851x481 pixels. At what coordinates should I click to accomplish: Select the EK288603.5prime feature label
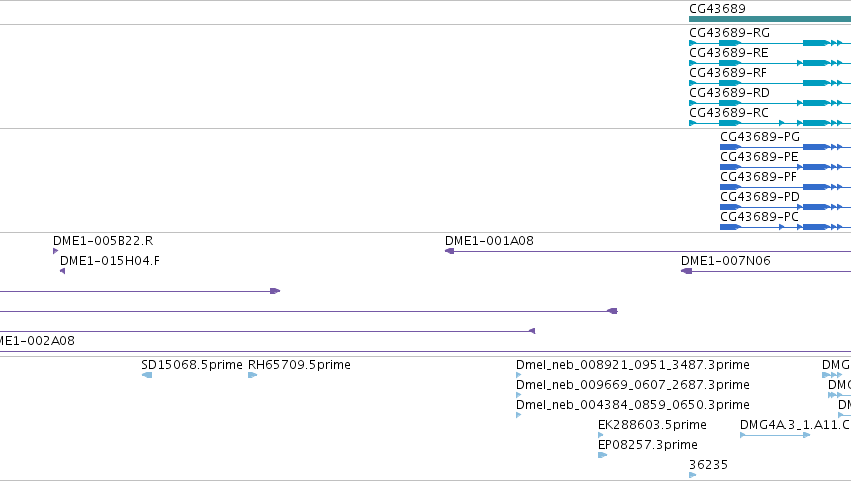652,425
